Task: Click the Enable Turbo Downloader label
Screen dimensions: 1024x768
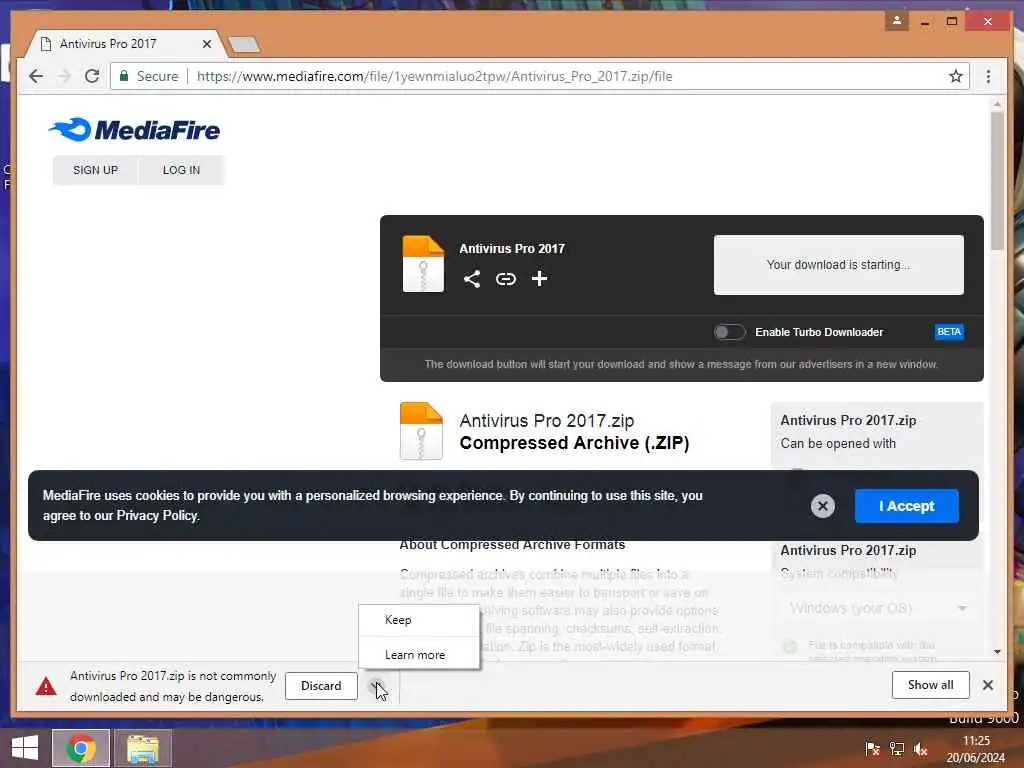Action: [x=819, y=332]
